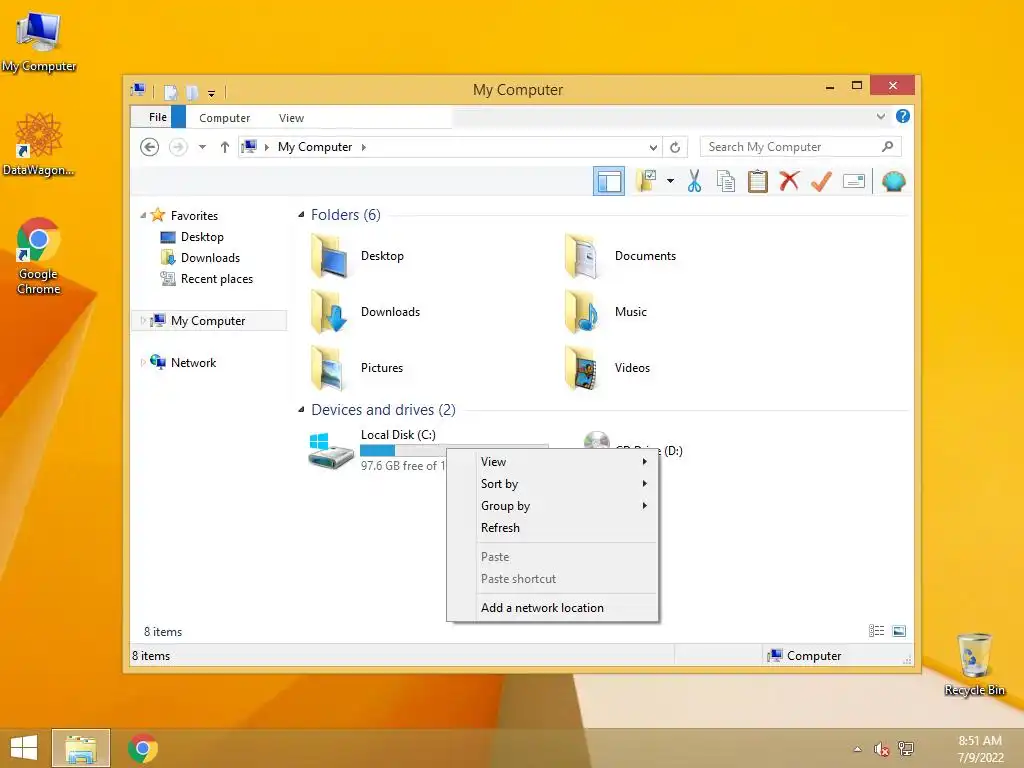Screen dimensions: 1024x768
Task: Click the Cut scissors toolbar icon
Action: pyautogui.click(x=694, y=181)
